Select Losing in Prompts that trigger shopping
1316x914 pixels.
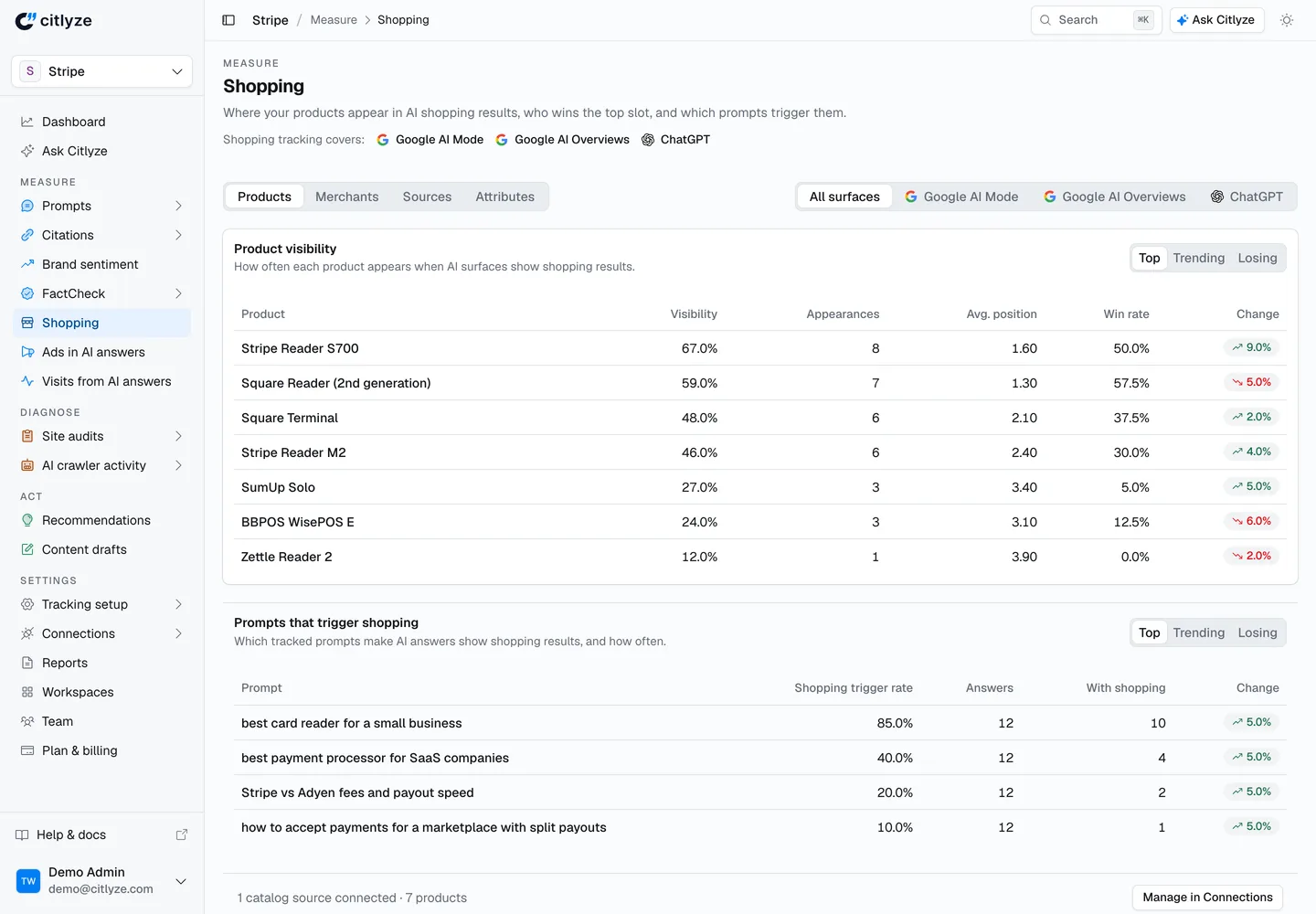click(1258, 632)
